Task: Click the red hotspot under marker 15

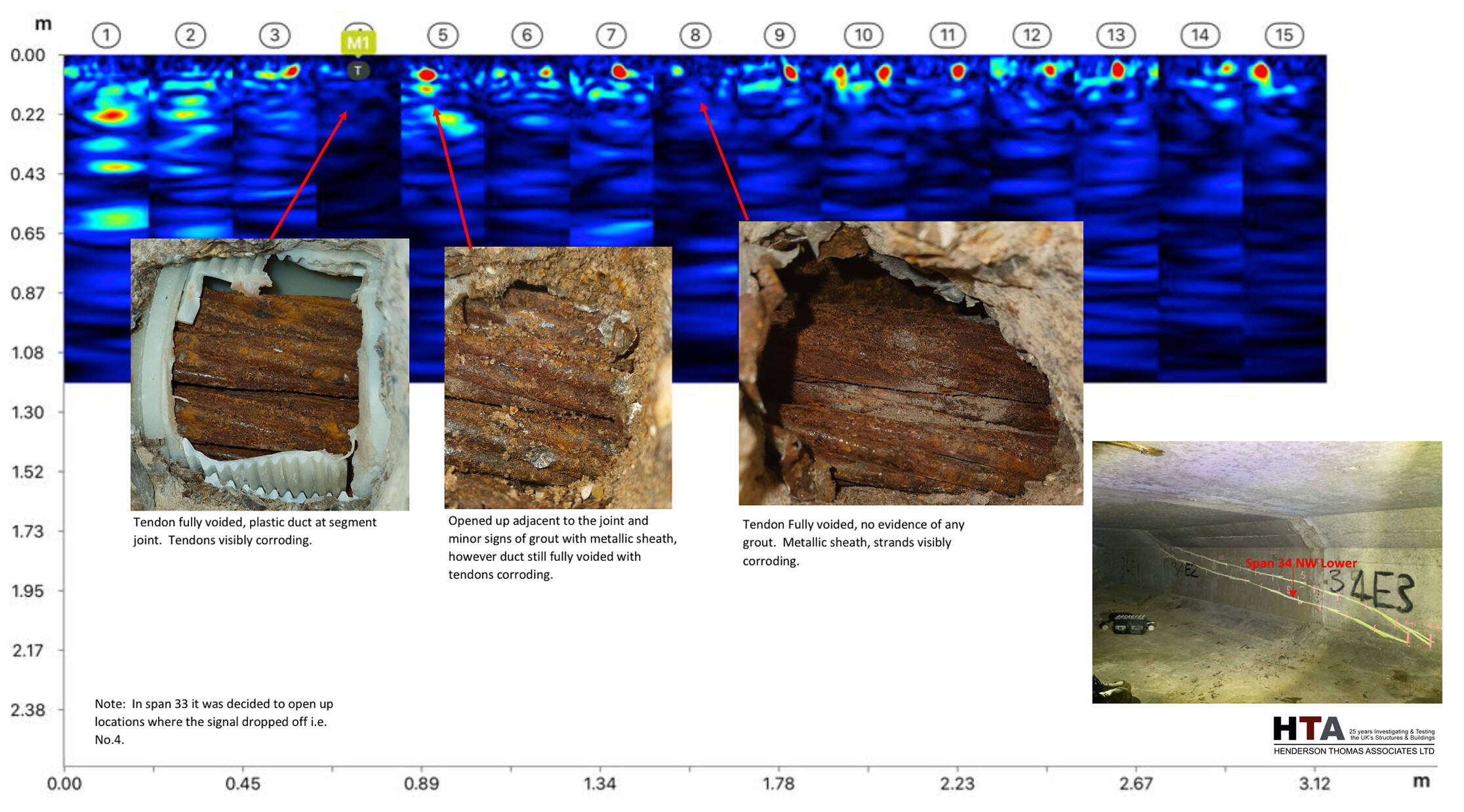Action: 1260,71
